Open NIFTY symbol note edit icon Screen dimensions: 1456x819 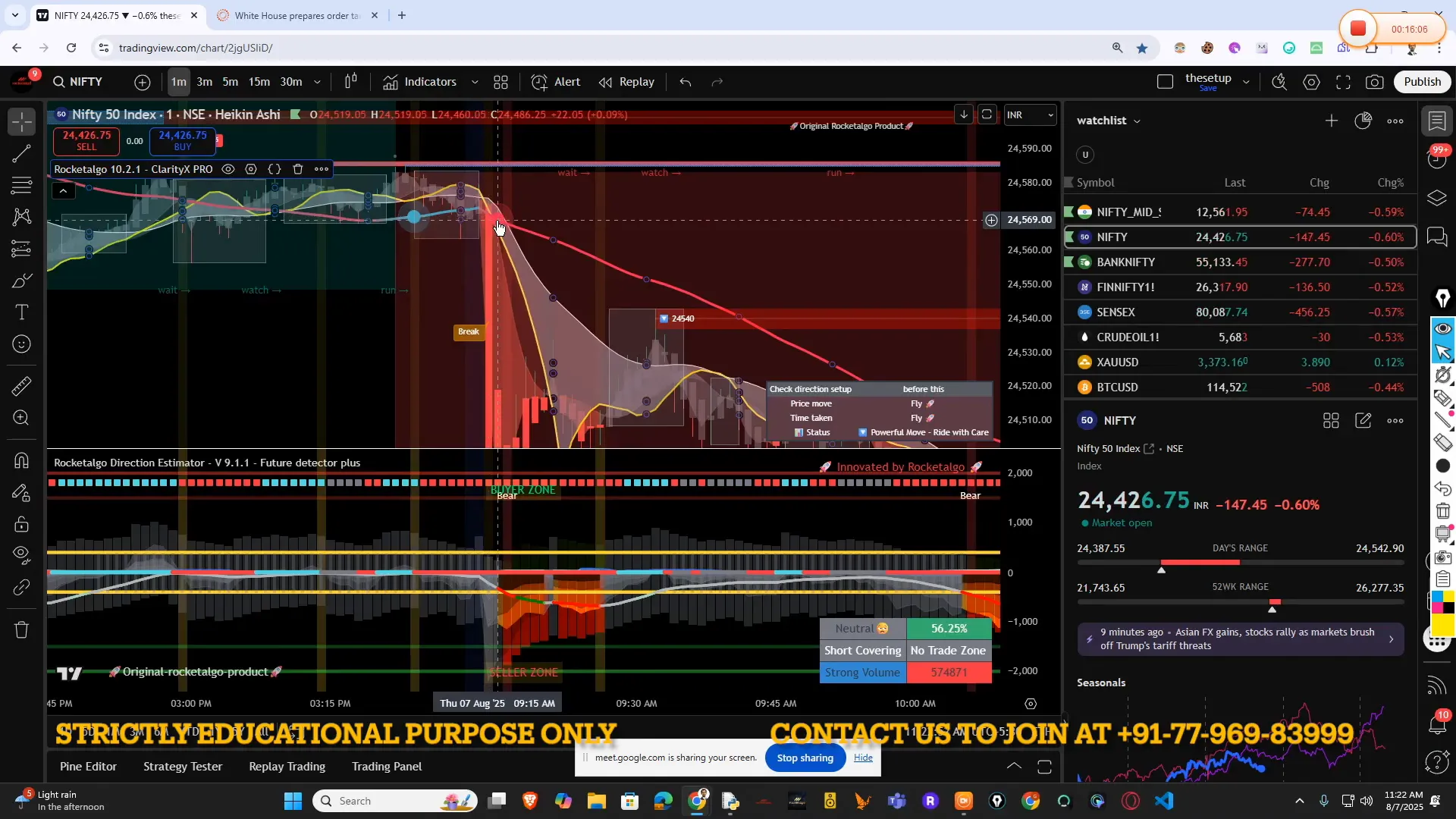click(x=1363, y=421)
